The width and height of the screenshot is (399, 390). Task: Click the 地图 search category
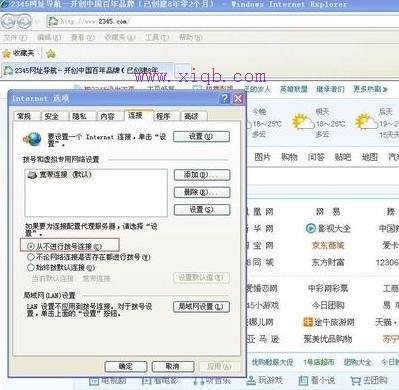click(370, 157)
